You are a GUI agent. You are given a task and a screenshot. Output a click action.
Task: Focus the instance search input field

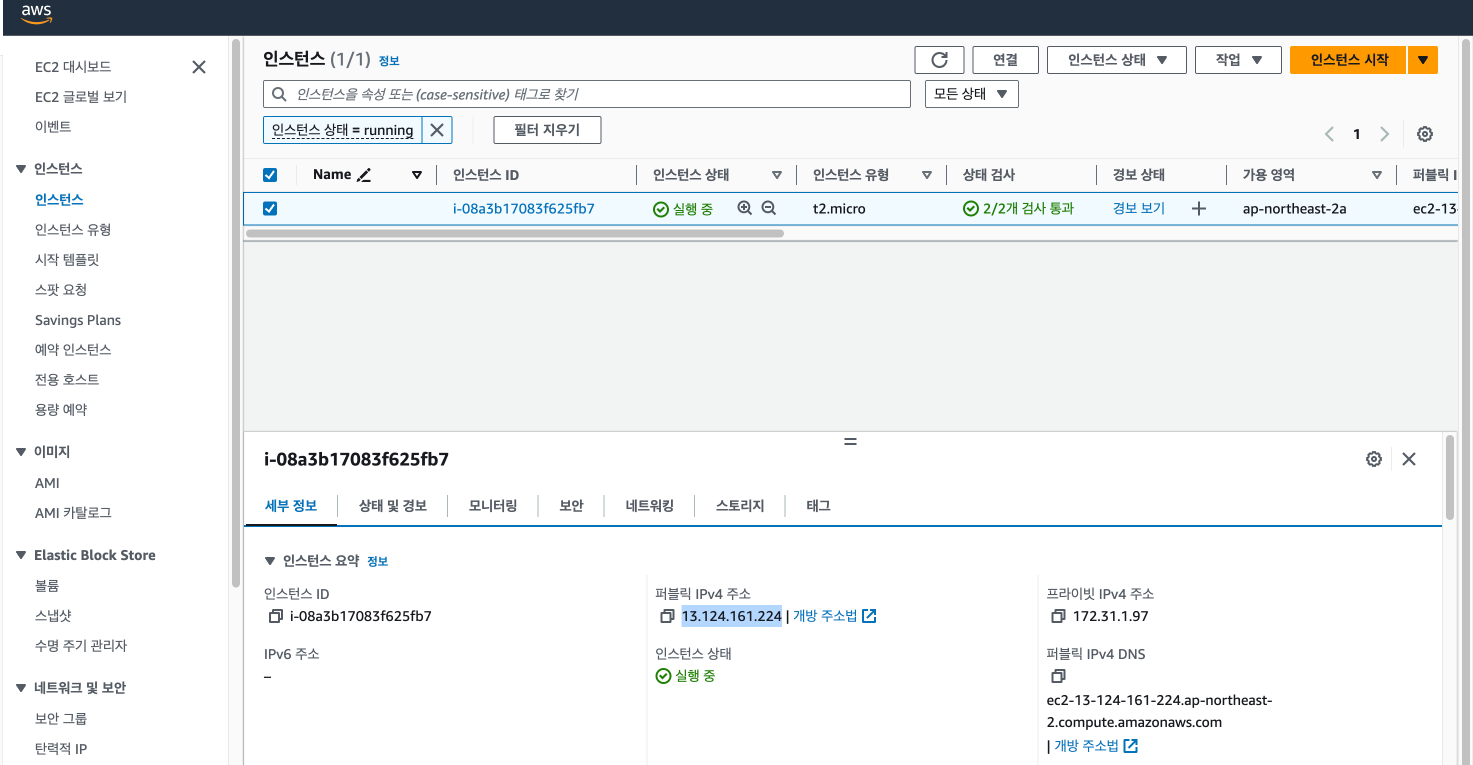tap(587, 94)
